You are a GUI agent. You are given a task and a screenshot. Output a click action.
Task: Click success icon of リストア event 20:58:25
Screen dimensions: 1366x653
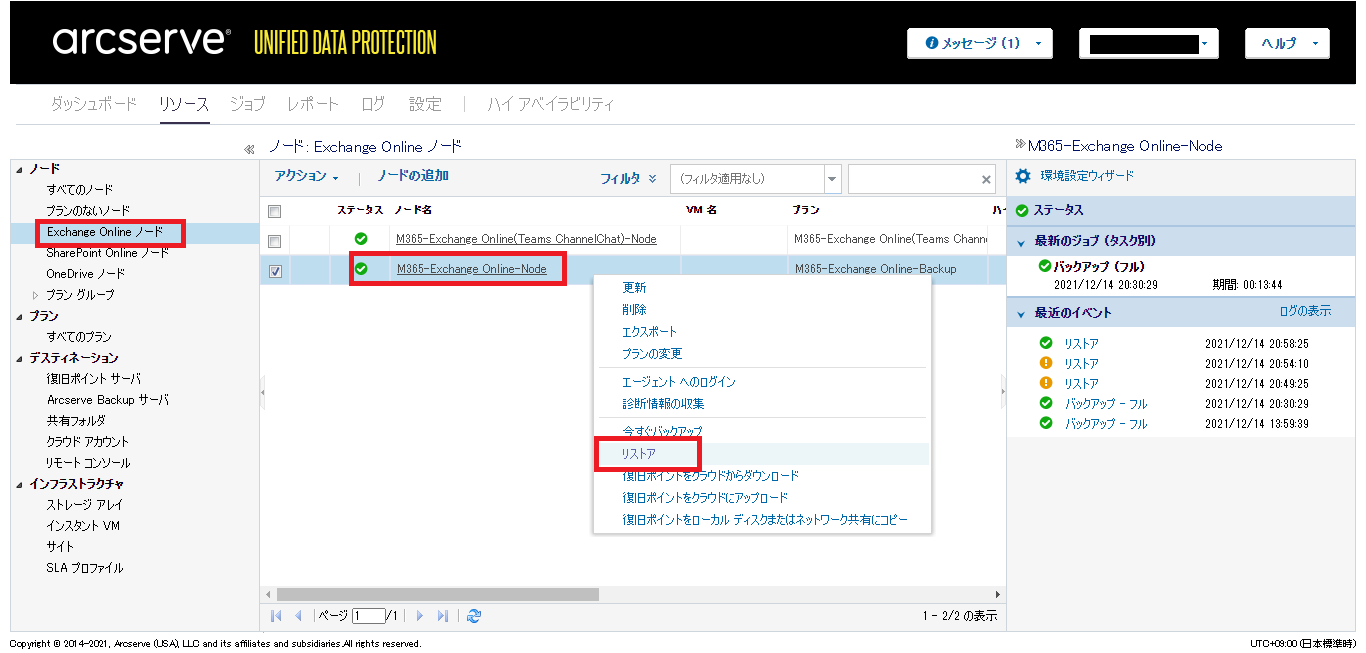1046,343
